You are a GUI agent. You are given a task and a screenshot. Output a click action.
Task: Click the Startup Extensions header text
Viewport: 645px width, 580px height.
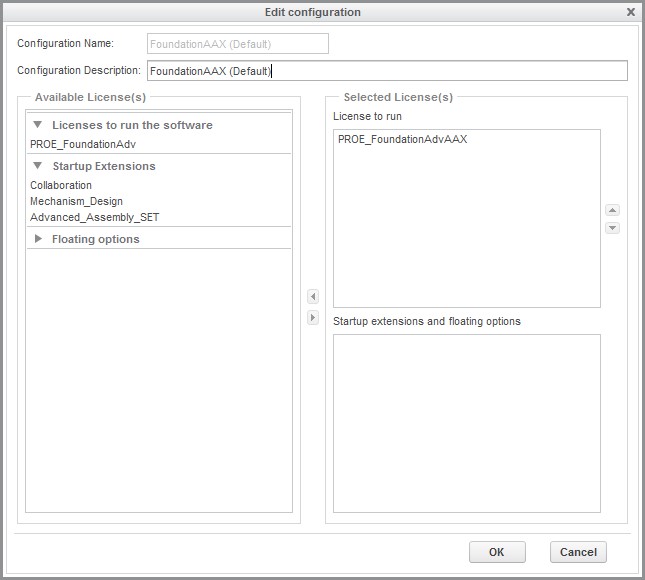click(x=104, y=166)
